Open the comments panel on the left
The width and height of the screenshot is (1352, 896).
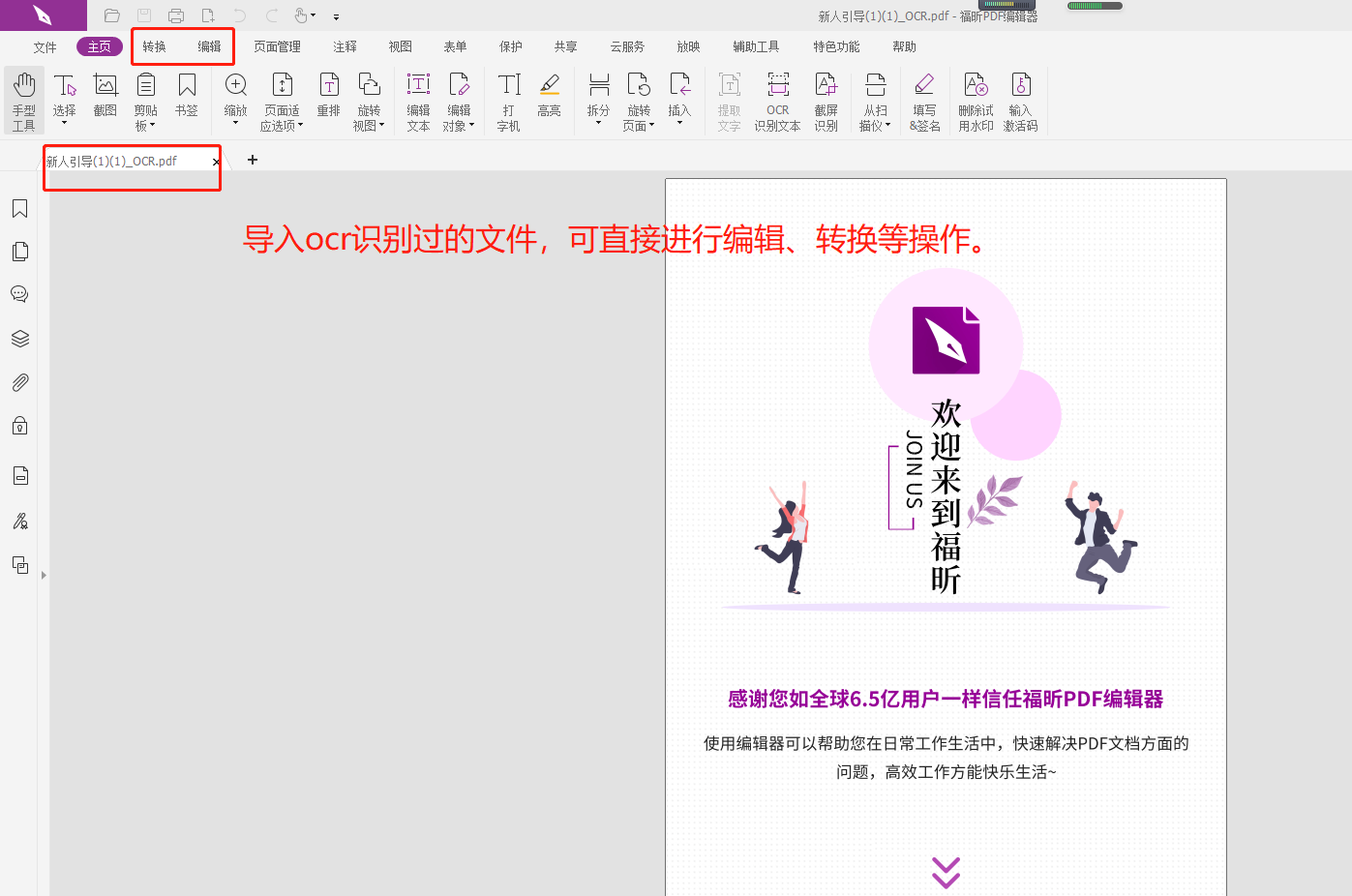click(19, 294)
